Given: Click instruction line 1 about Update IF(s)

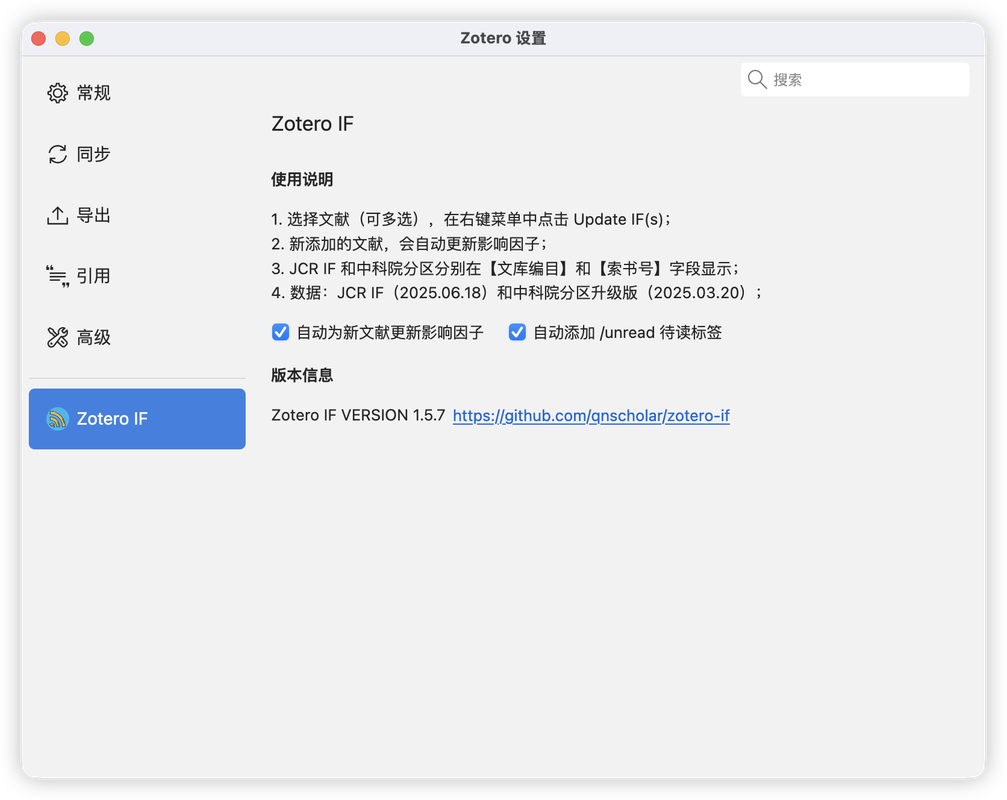Looking at the screenshot, I should [472, 220].
